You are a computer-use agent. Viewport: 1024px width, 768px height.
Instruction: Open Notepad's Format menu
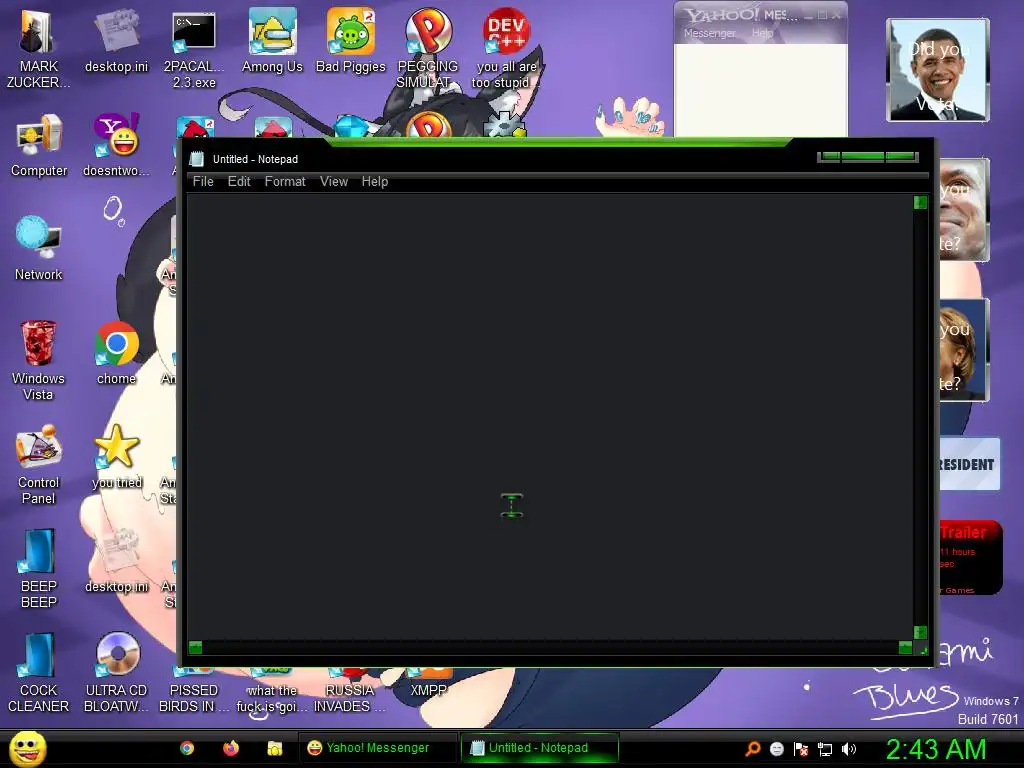click(x=285, y=182)
